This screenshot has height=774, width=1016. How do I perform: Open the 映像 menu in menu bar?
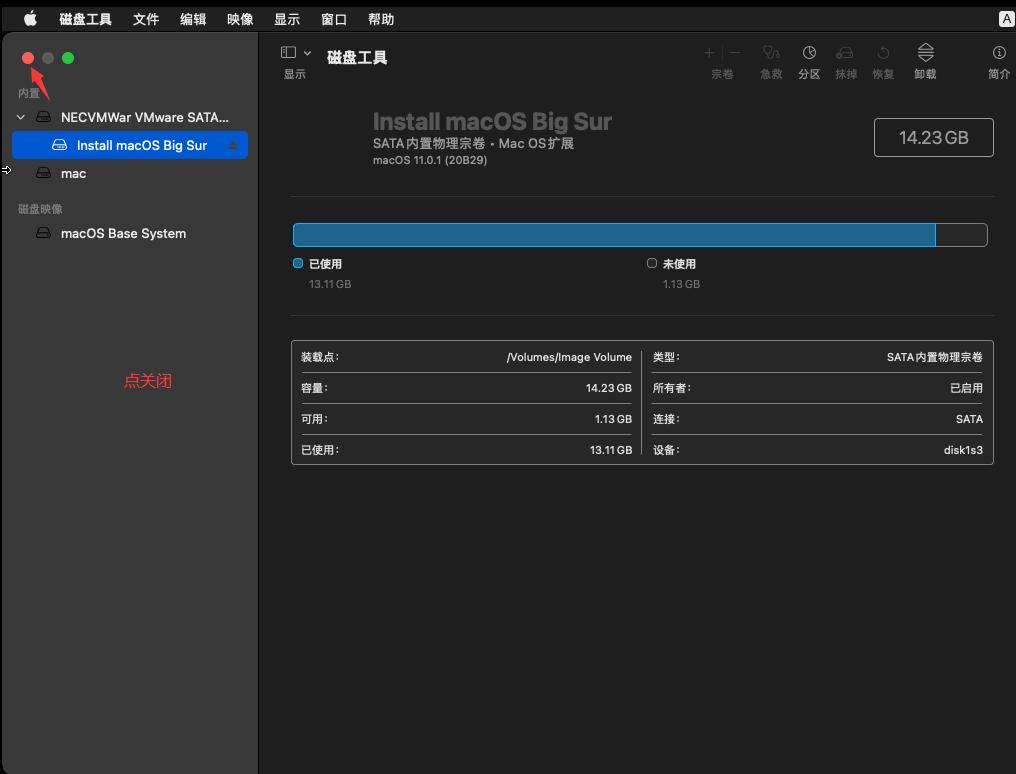click(x=239, y=18)
